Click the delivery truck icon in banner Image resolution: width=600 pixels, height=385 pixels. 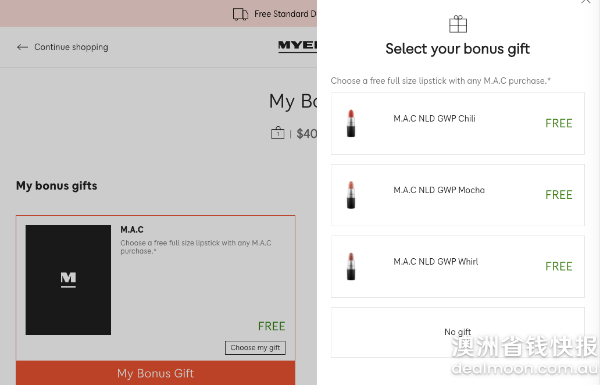click(x=240, y=14)
